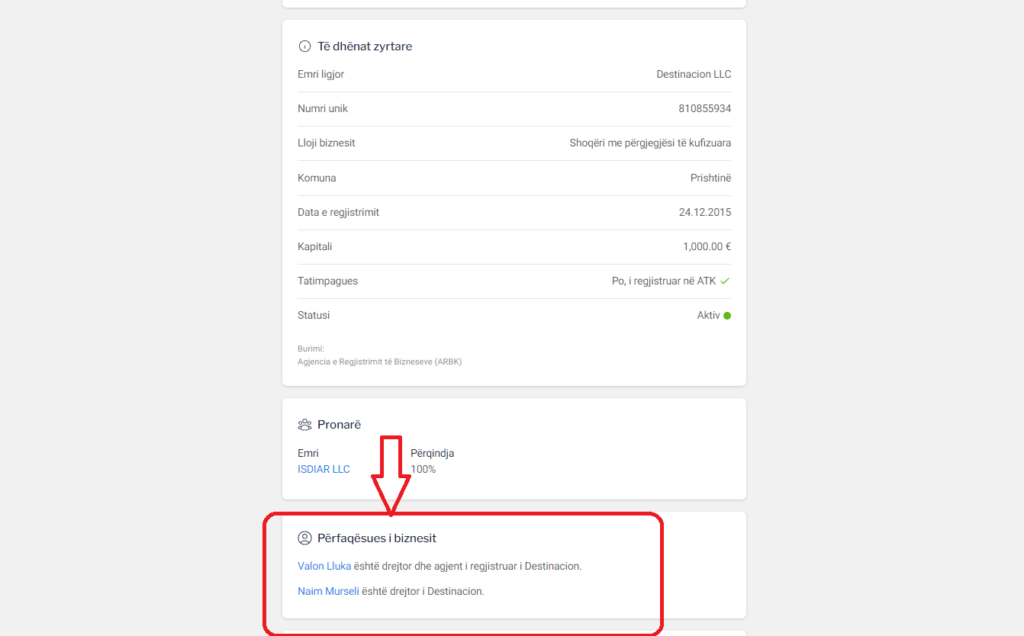
Task: Click the Prishtinë municipality value
Action: tap(710, 178)
